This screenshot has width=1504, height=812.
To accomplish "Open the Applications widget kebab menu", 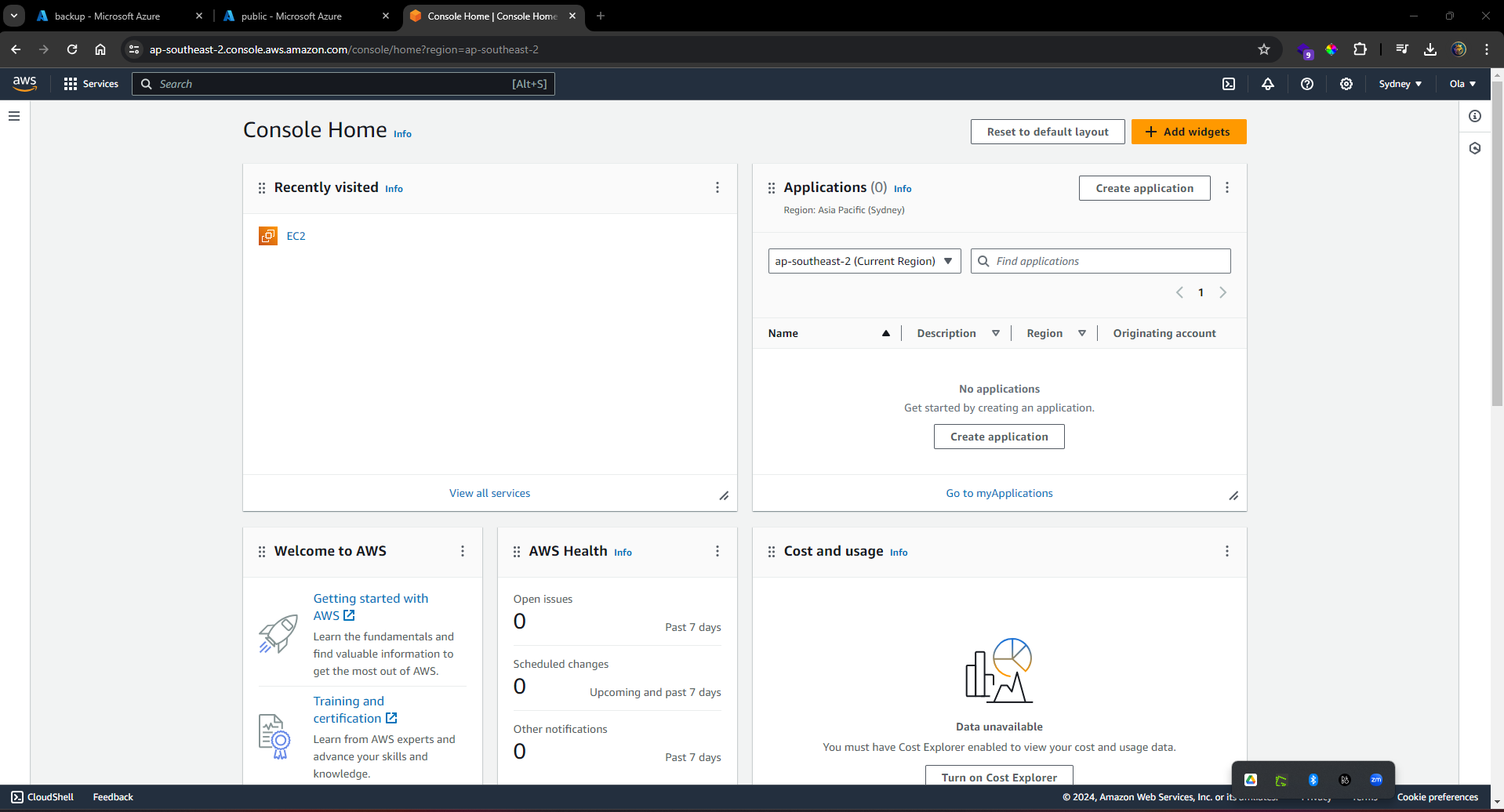I will tap(1227, 187).
